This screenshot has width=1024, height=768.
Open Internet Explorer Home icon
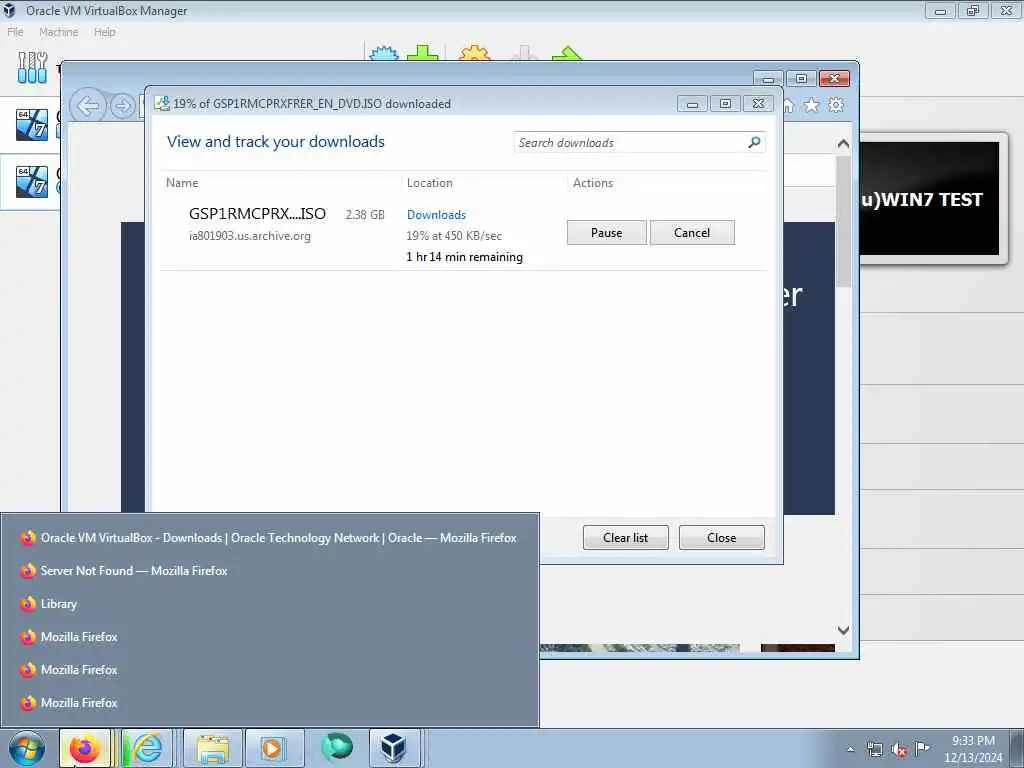click(788, 105)
